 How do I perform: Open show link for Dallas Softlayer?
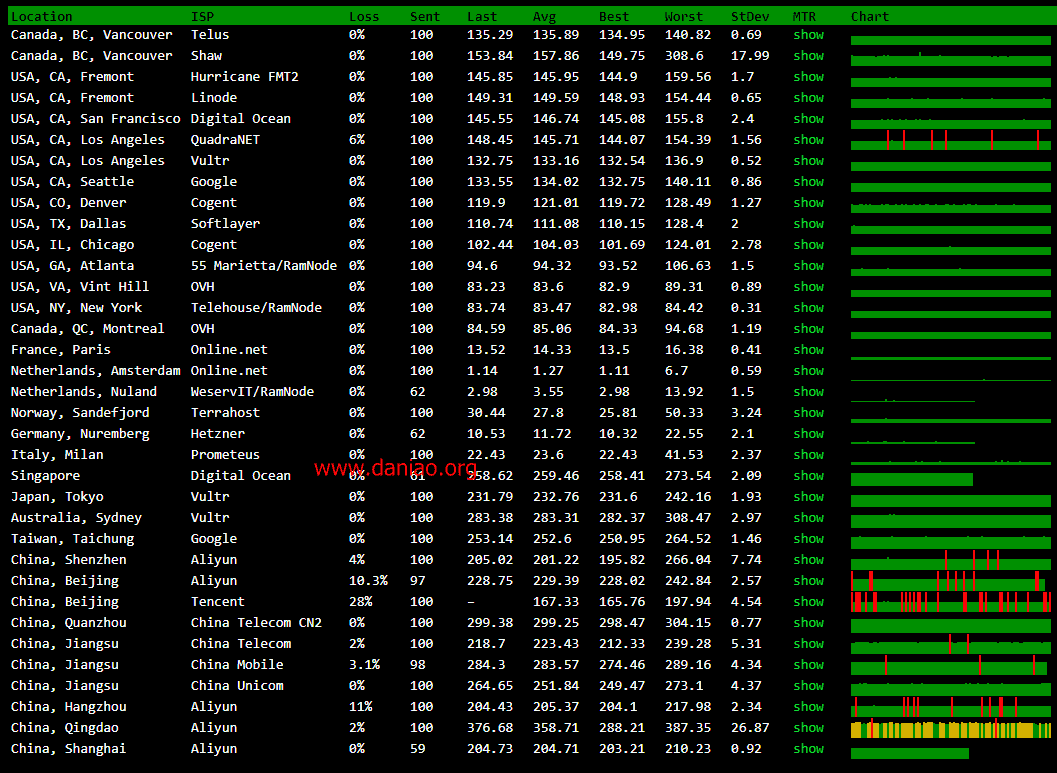[808, 223]
